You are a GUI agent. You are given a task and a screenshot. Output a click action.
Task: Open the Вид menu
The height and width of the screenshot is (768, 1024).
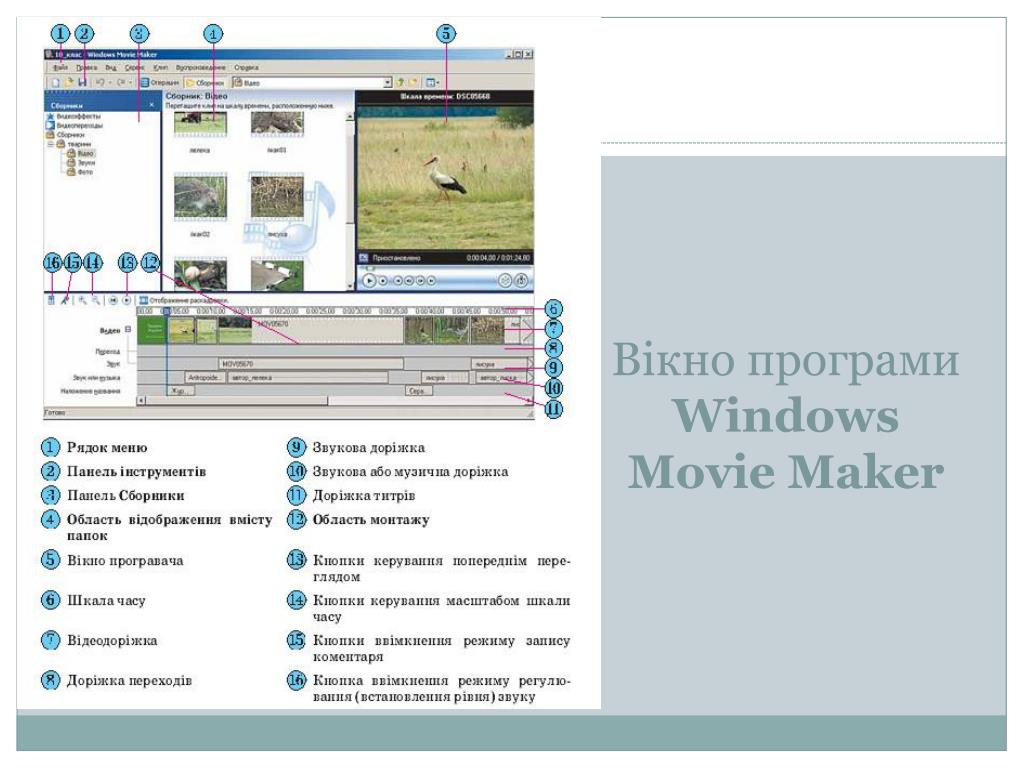coord(111,67)
